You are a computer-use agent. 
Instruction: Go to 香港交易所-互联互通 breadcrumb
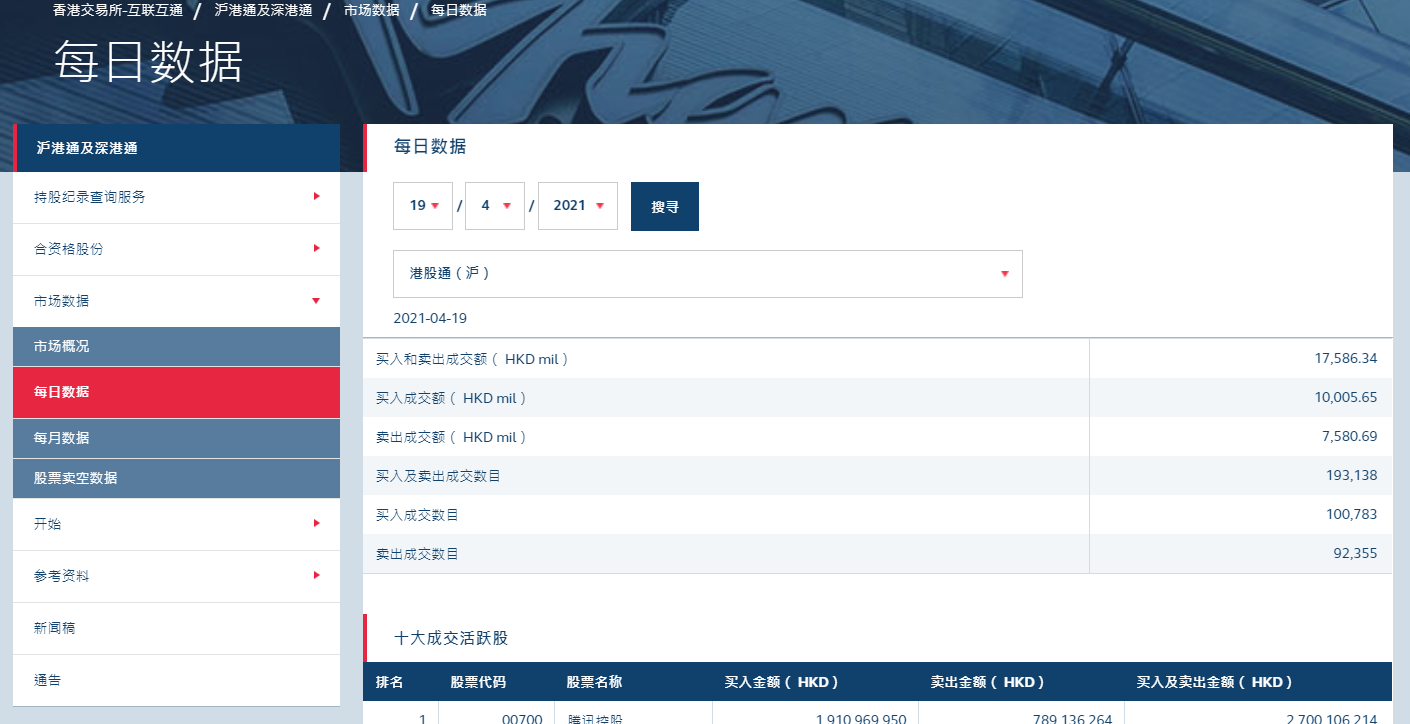tap(118, 10)
